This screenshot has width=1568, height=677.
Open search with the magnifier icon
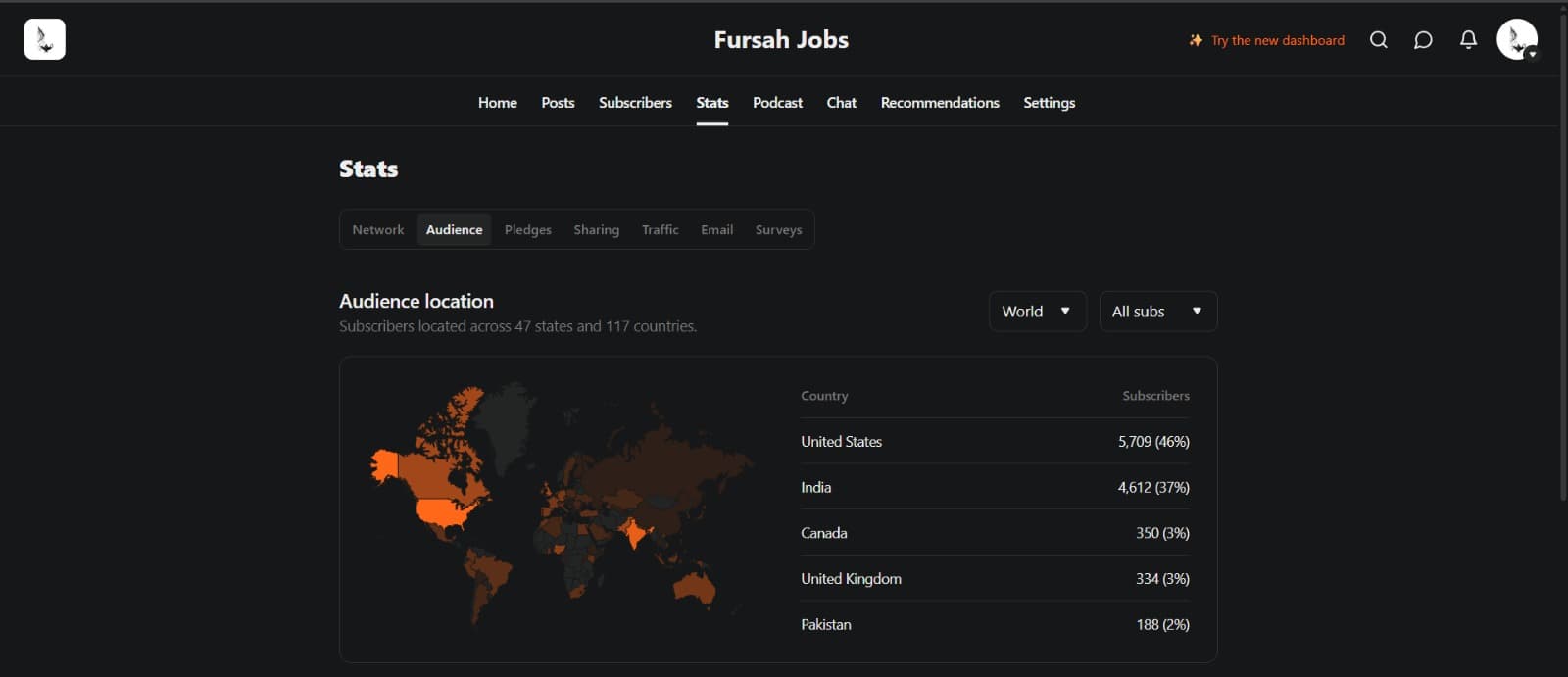1378,40
